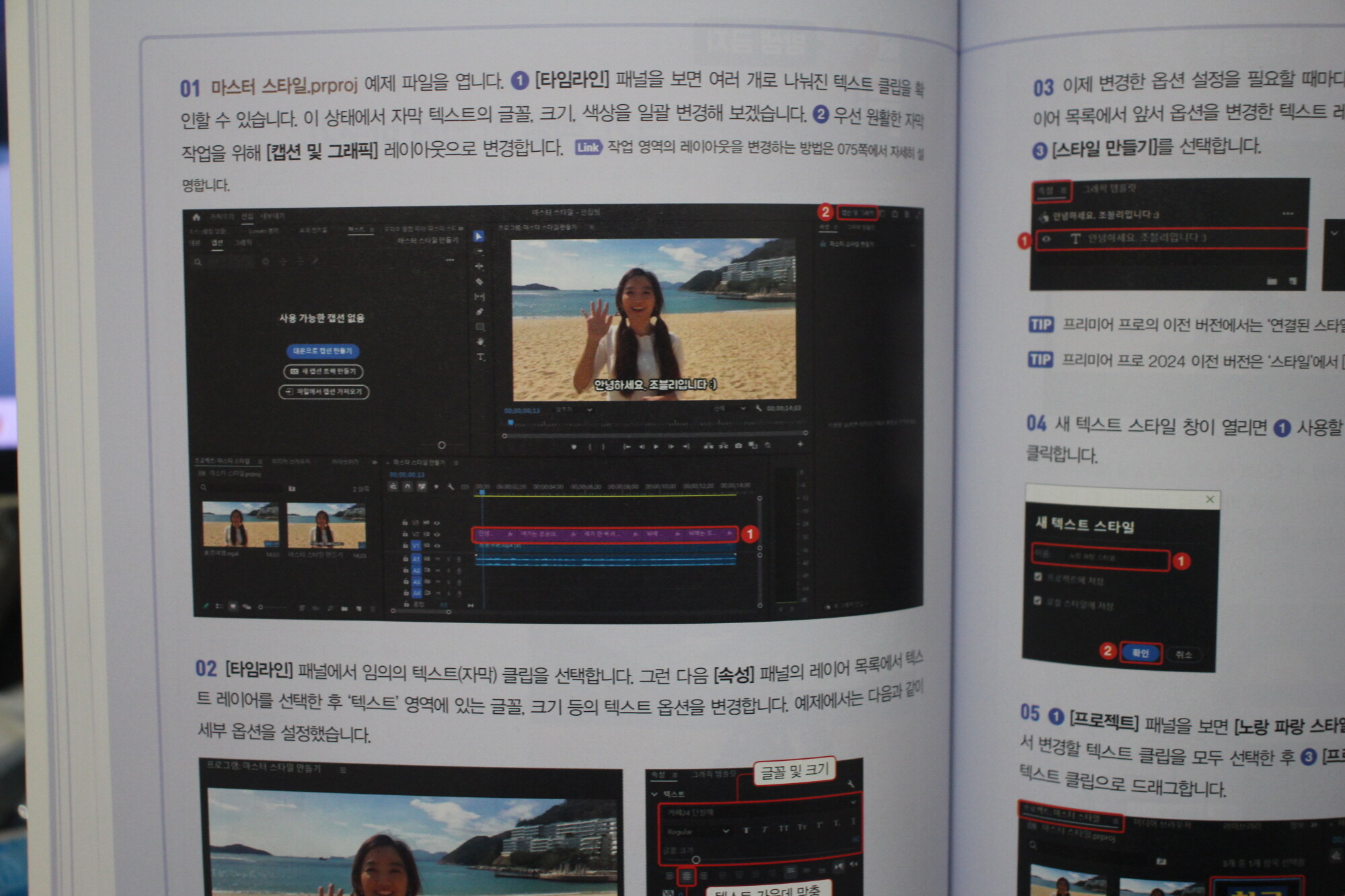1345x896 pixels.
Task: Open the three-dot options menu in the Text panel
Action: (450, 259)
